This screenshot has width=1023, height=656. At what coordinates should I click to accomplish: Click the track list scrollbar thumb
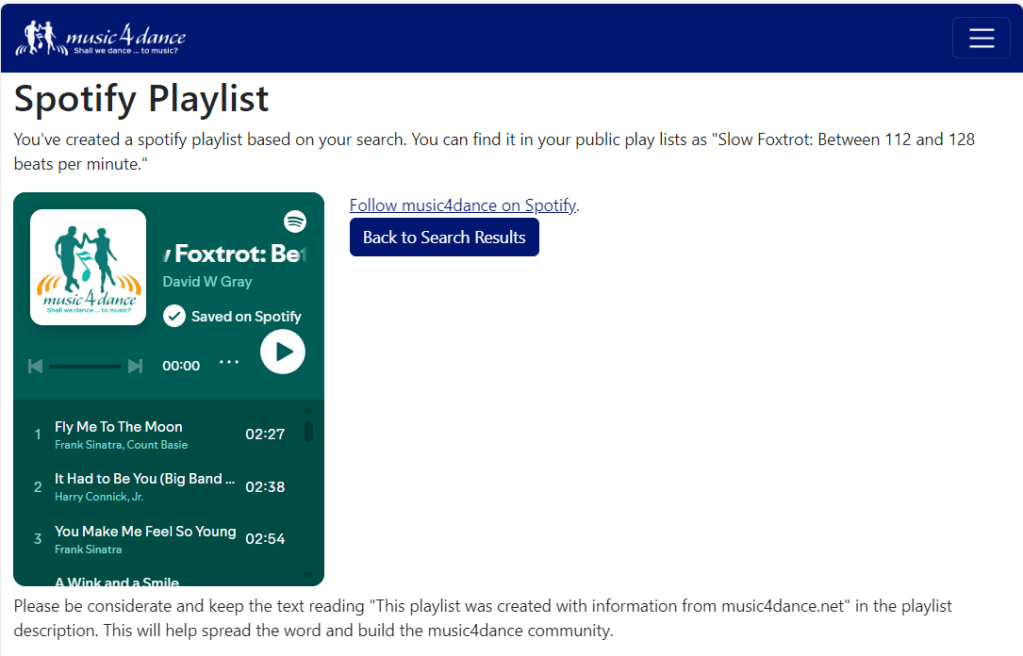pos(309,431)
